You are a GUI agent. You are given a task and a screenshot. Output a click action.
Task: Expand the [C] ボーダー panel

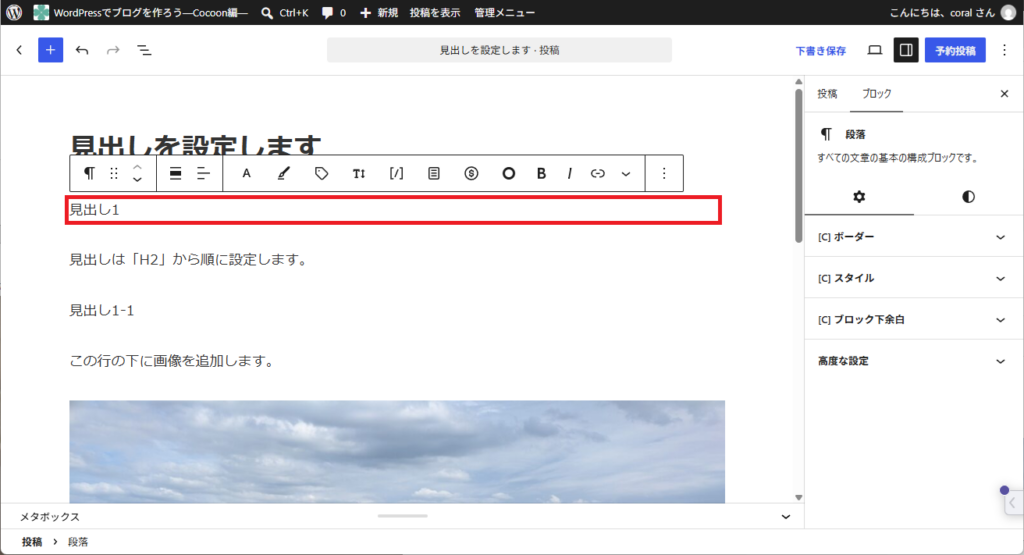pos(913,236)
